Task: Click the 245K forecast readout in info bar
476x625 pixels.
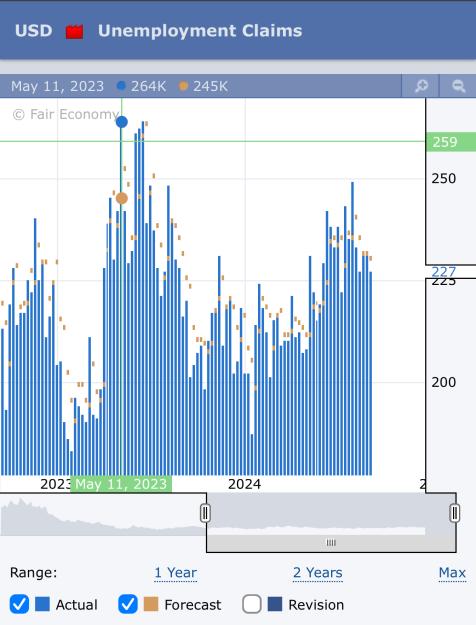Action: pyautogui.click(x=210, y=86)
